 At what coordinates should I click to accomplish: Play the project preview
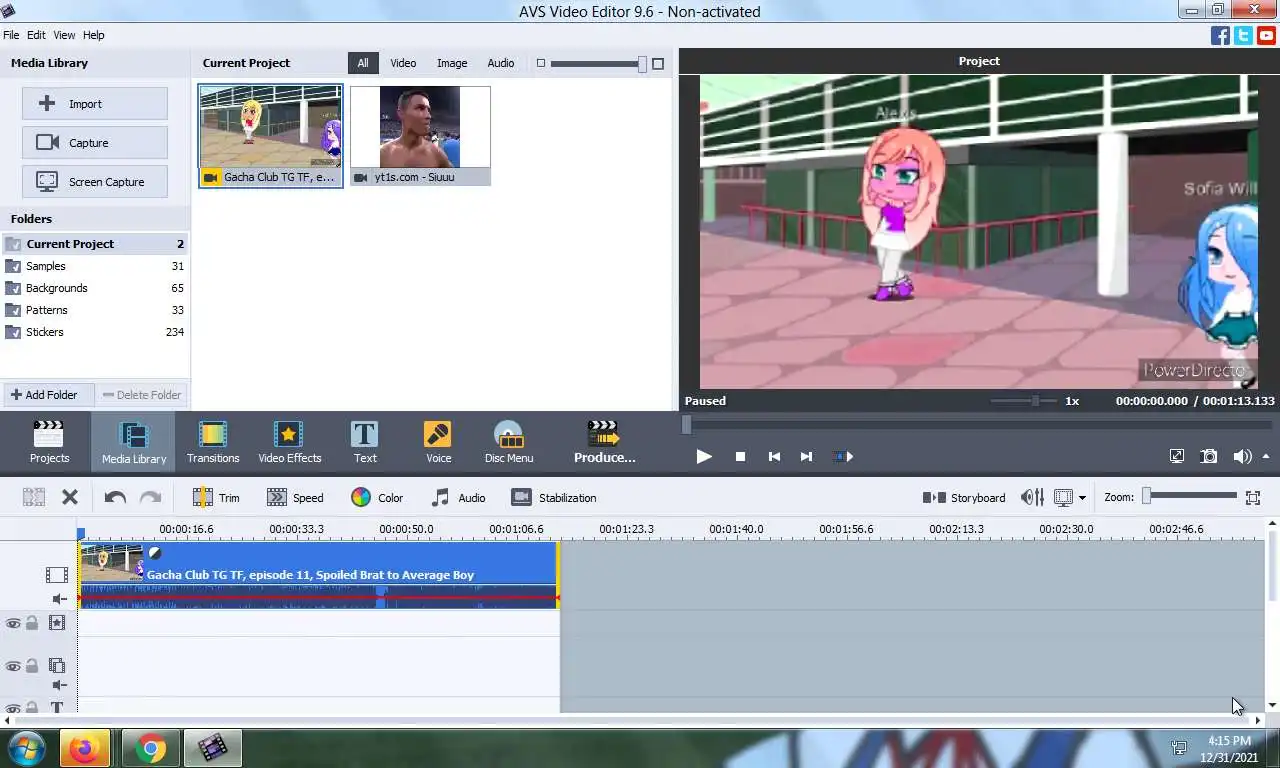pyautogui.click(x=704, y=456)
